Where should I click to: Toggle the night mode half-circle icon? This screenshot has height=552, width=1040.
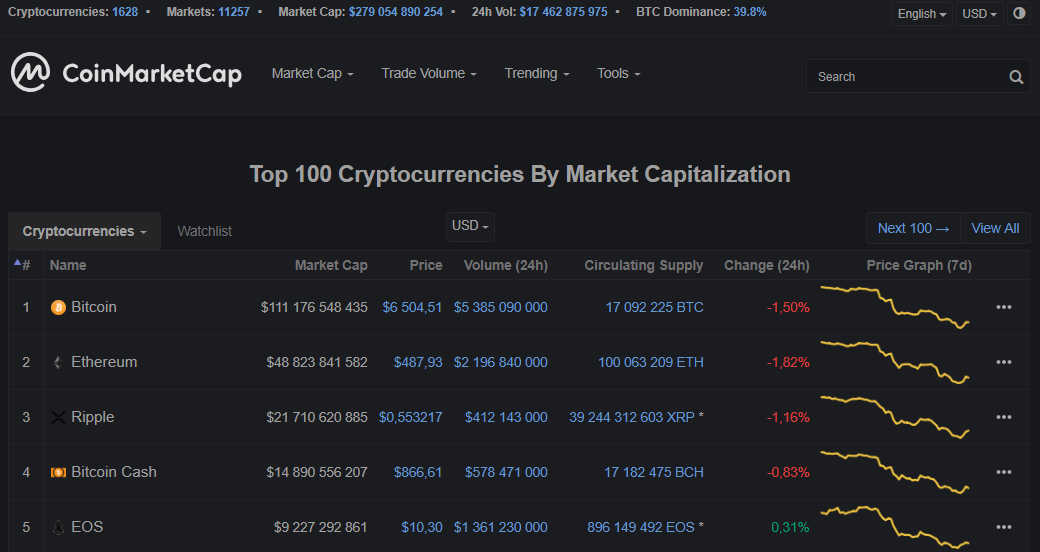click(x=1019, y=13)
